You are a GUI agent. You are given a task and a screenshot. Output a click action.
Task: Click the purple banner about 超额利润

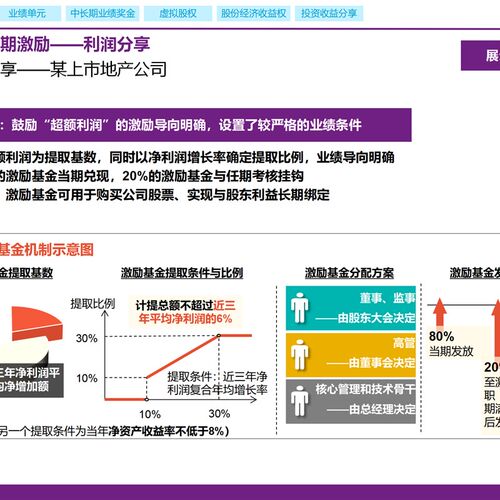[x=206, y=125]
